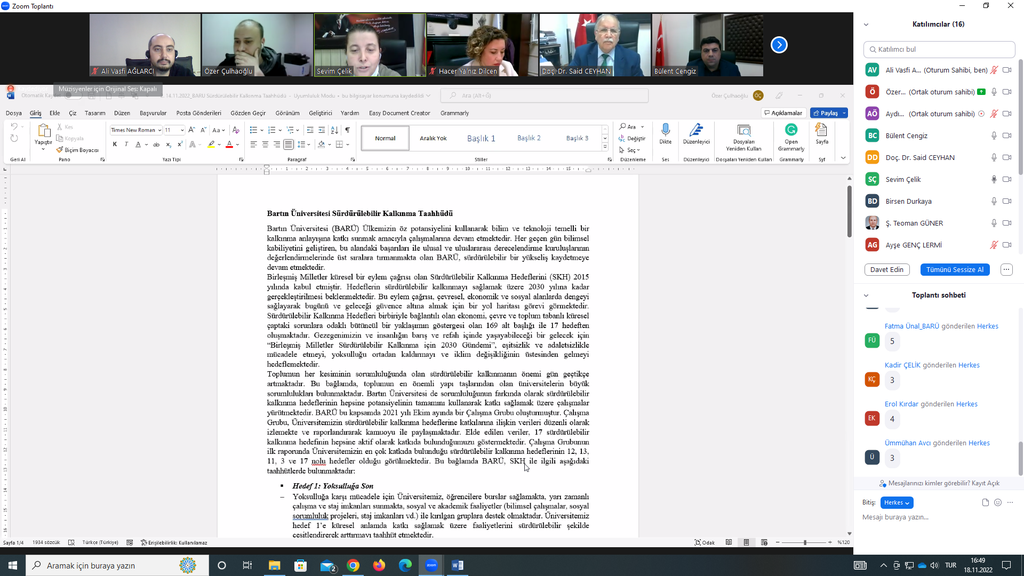Open the Gözden Geçir ribbon tab
1024x576 pixels.
pos(248,113)
